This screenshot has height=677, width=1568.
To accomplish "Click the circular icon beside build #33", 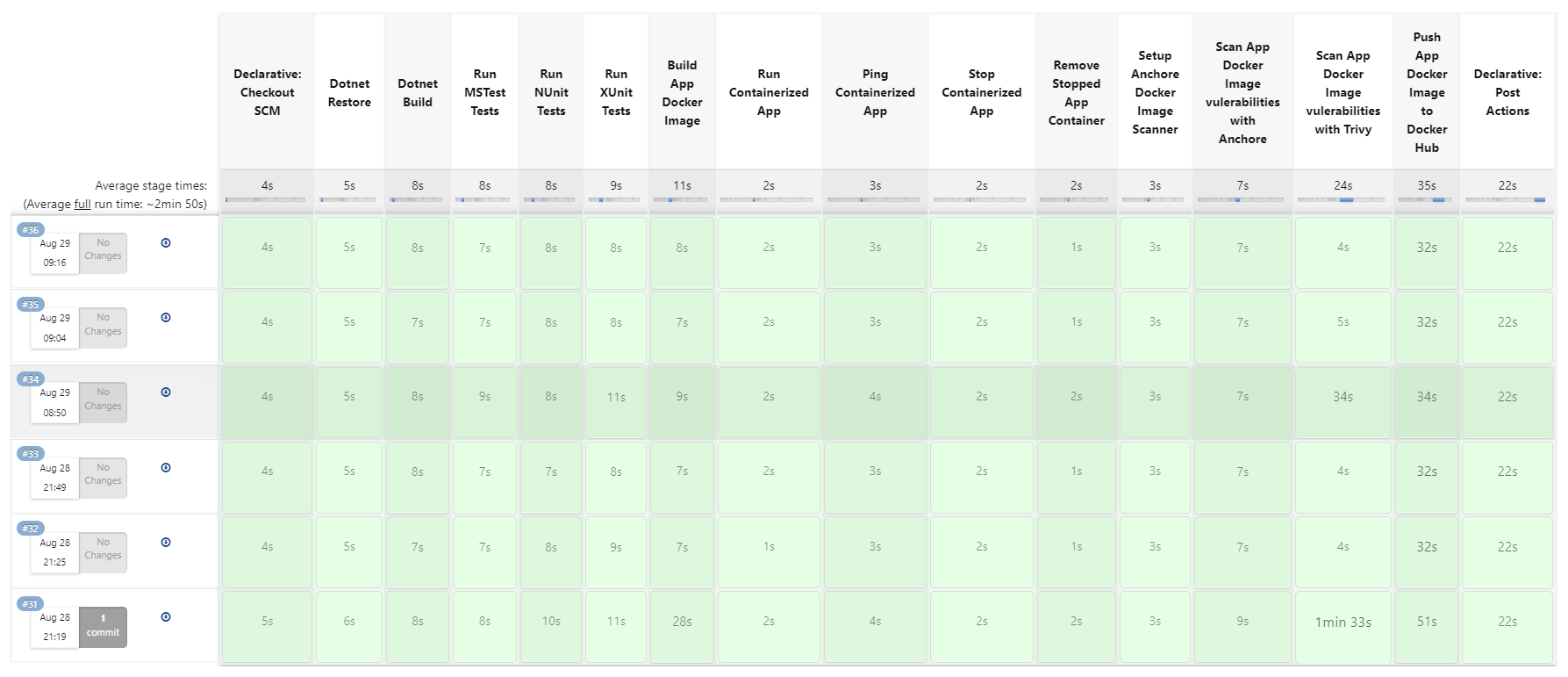I will click(x=166, y=468).
